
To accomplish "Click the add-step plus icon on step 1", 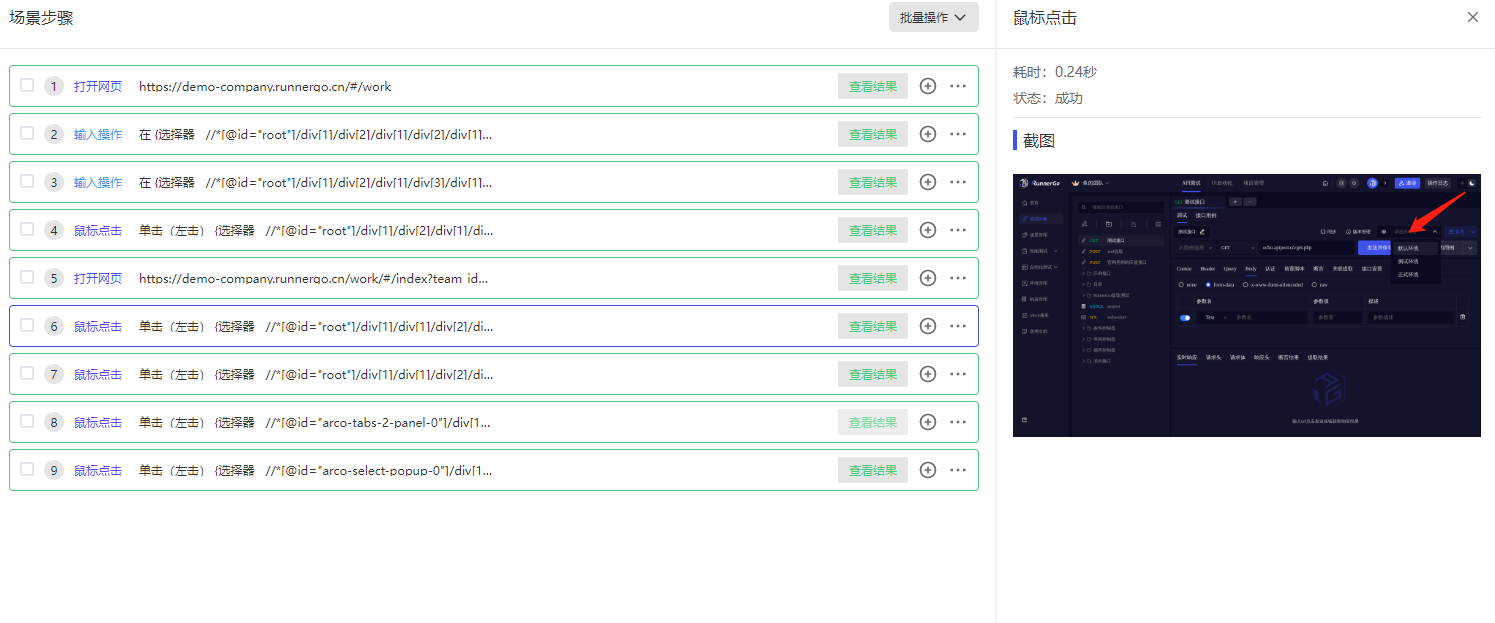I will (x=928, y=86).
